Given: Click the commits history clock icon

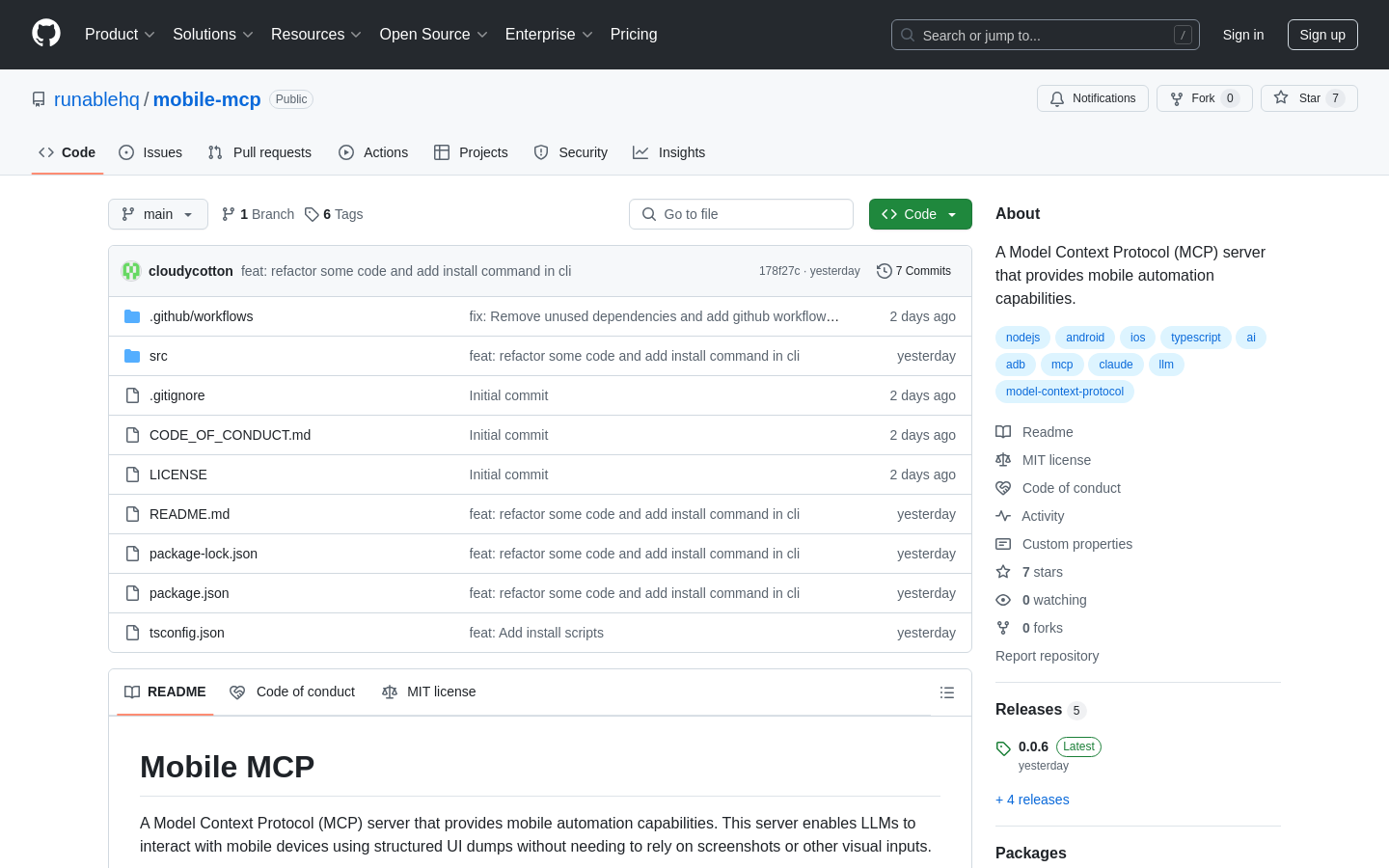Looking at the screenshot, I should [x=884, y=271].
